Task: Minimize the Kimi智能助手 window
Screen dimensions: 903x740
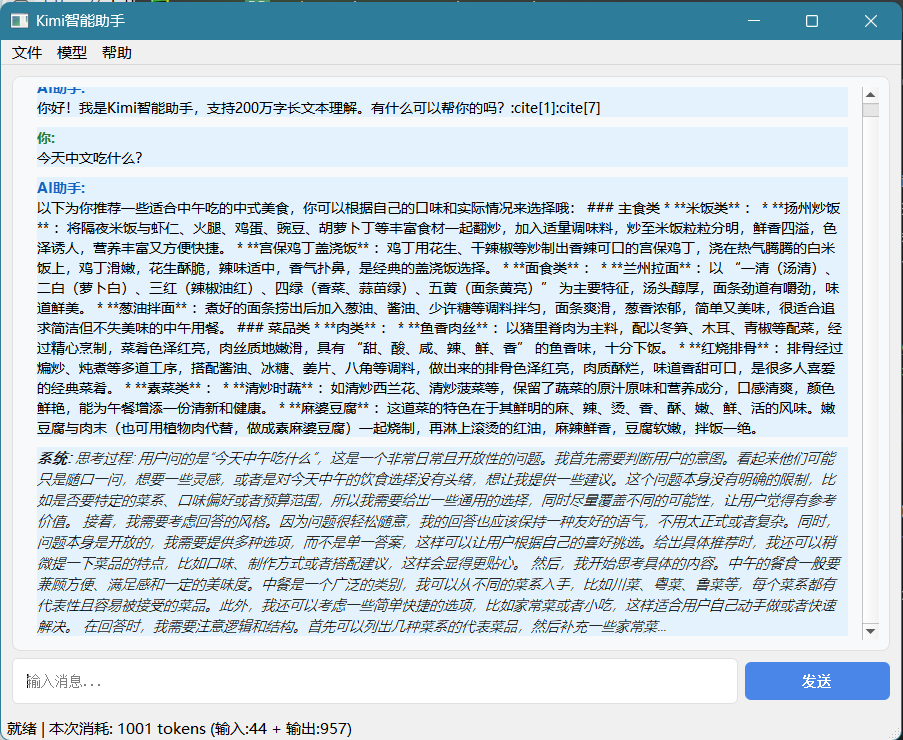Action: point(754,21)
